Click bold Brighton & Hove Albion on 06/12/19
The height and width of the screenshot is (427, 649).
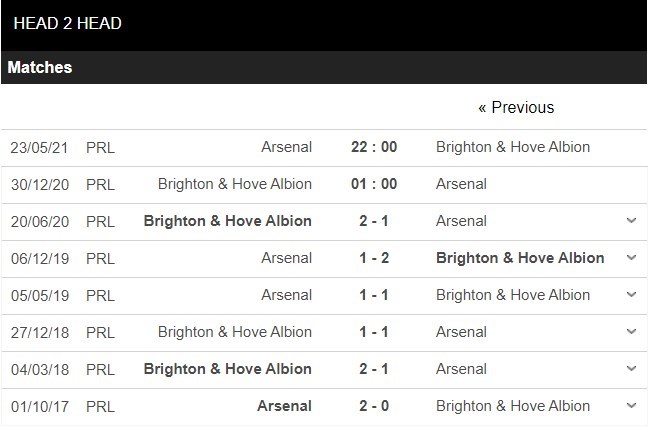[x=520, y=258]
